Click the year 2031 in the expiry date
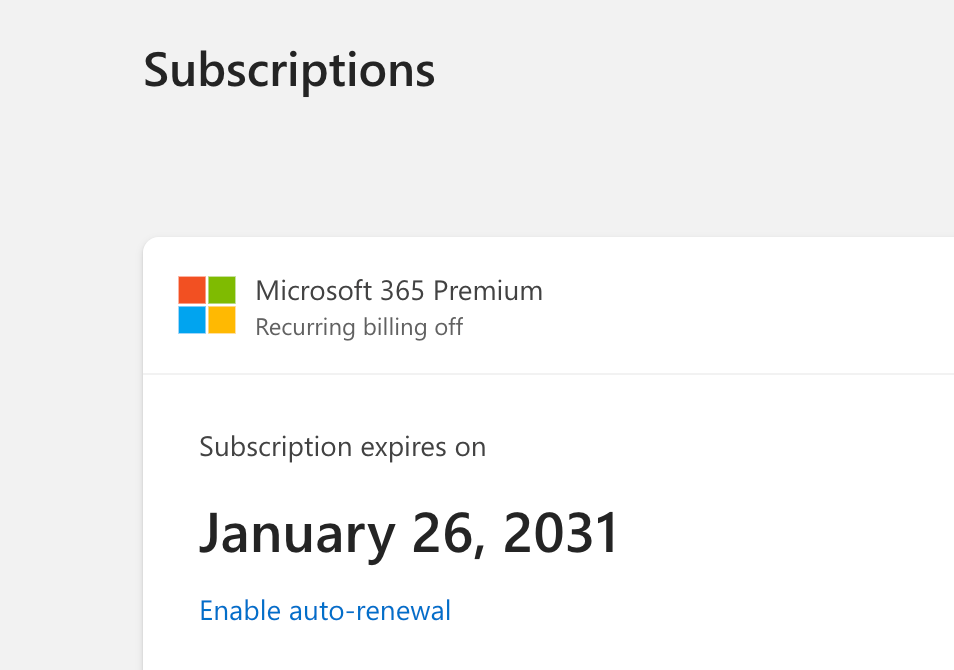Screen dimensions: 954x670 562,533
